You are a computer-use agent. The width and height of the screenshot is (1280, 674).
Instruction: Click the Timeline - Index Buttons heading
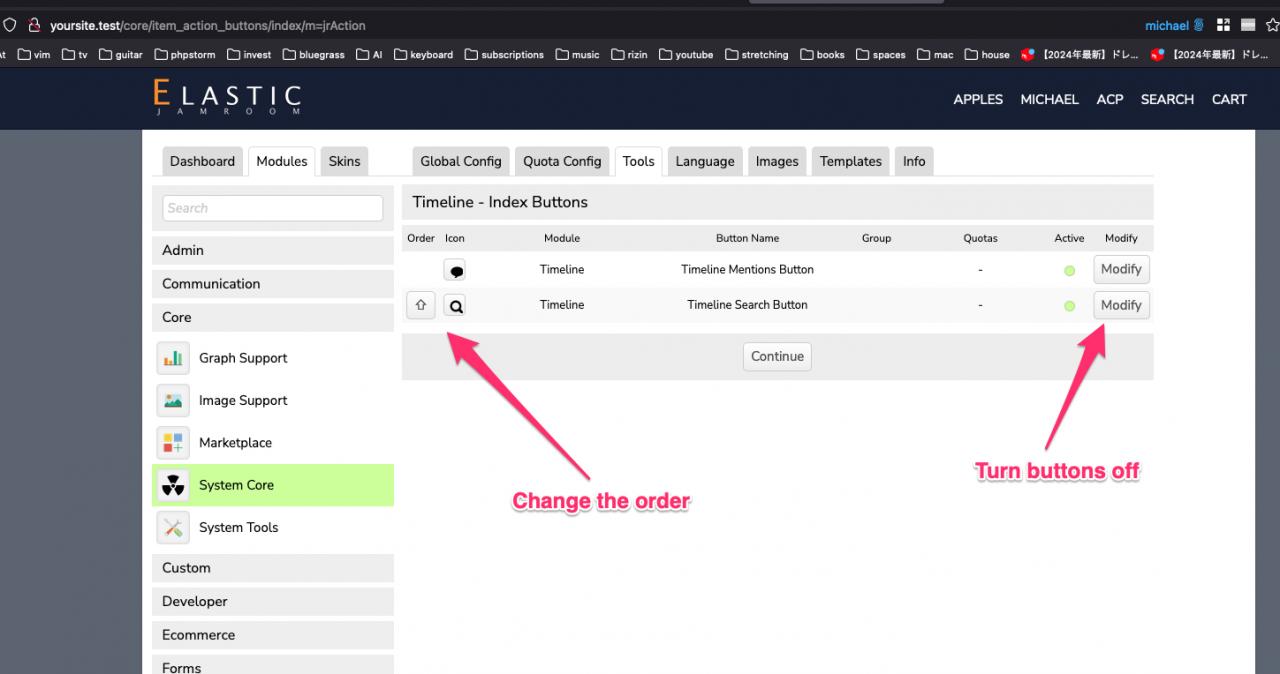tap(500, 202)
